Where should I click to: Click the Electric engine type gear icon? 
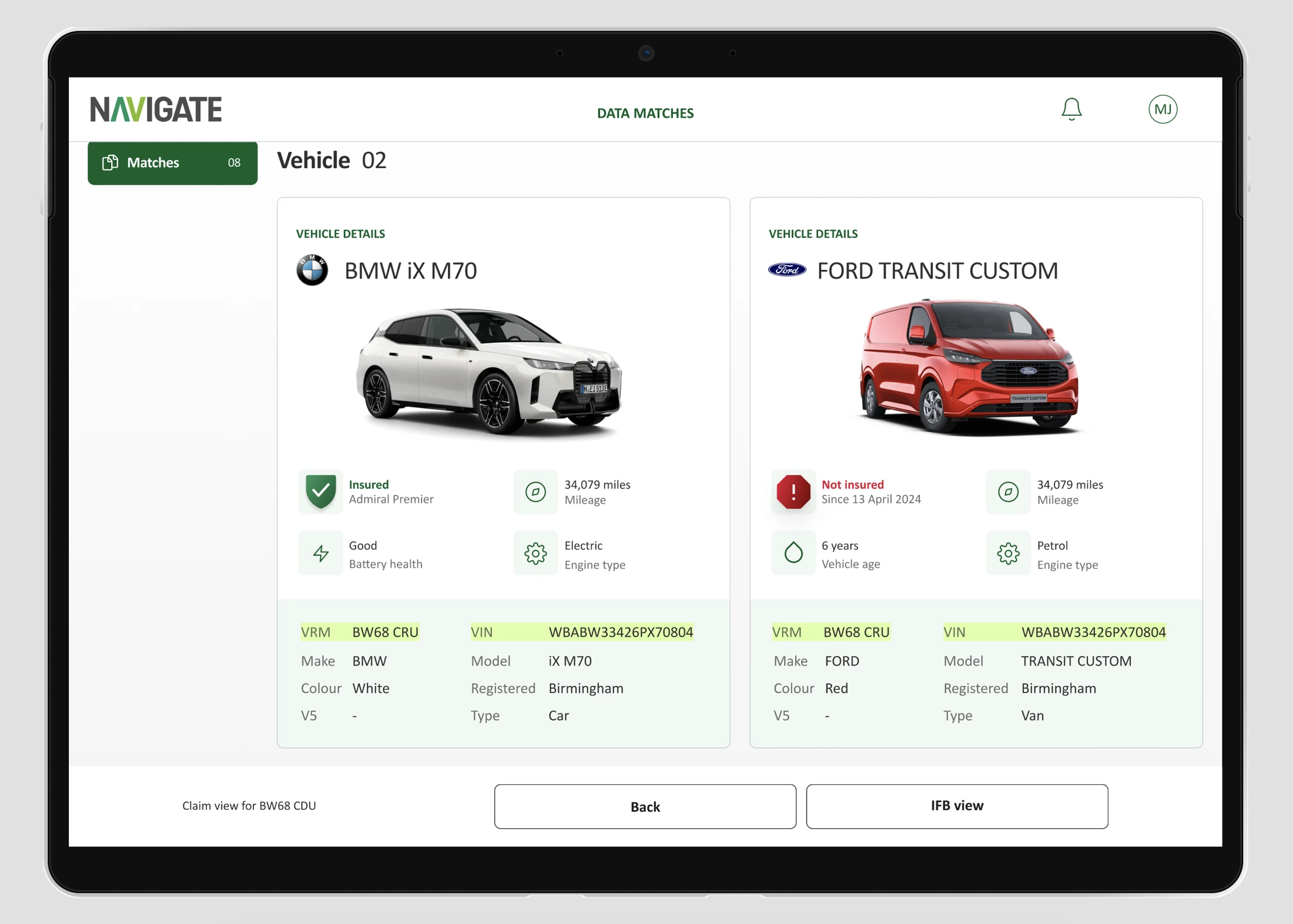[x=535, y=553]
